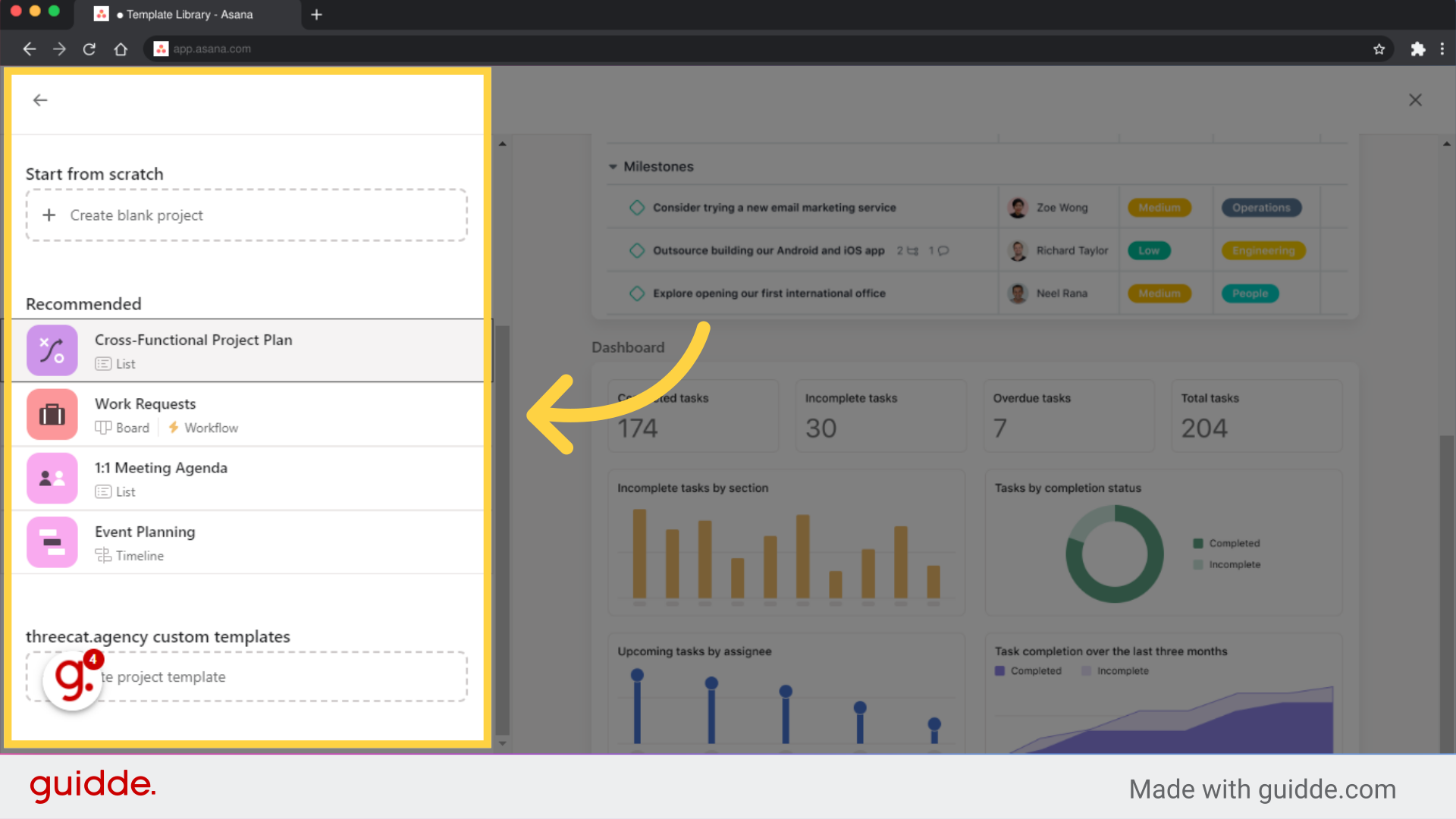The height and width of the screenshot is (819, 1456).
Task: Click task name Consider trying a new email marketing service
Action: [774, 208]
